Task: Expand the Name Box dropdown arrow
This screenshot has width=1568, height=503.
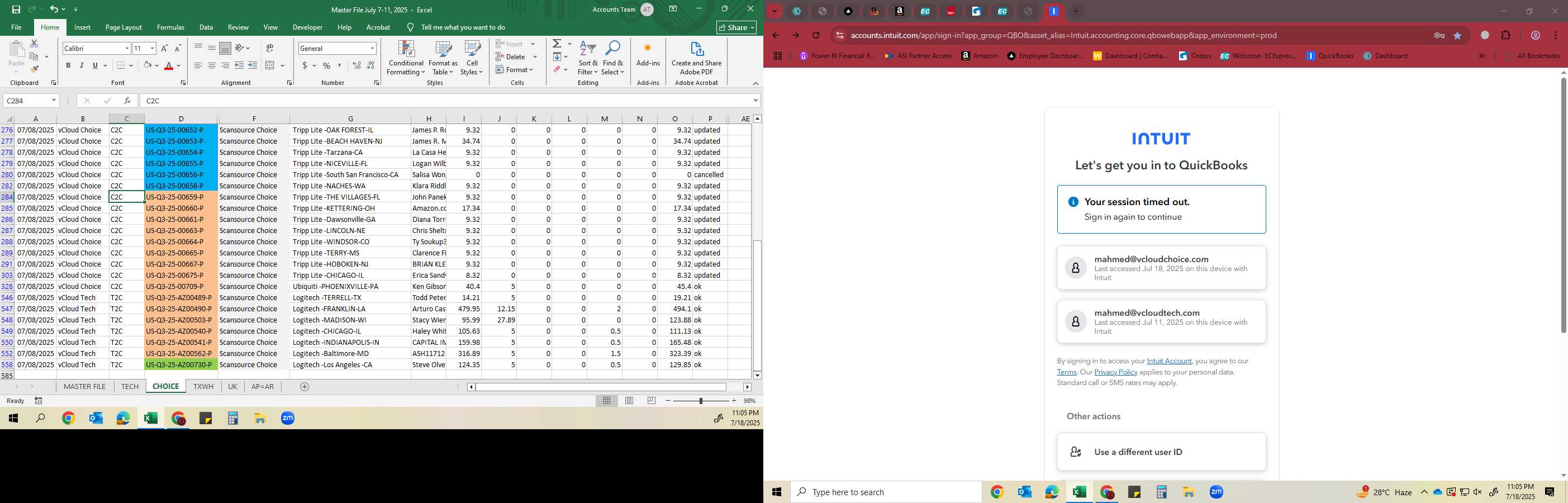Action: click(x=54, y=101)
